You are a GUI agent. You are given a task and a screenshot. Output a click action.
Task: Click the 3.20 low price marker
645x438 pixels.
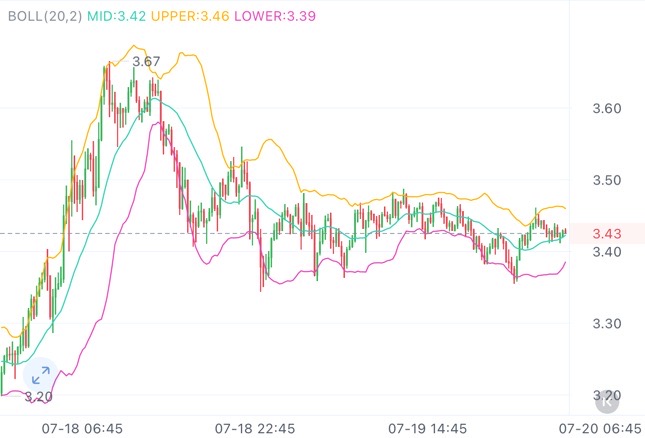tap(38, 397)
